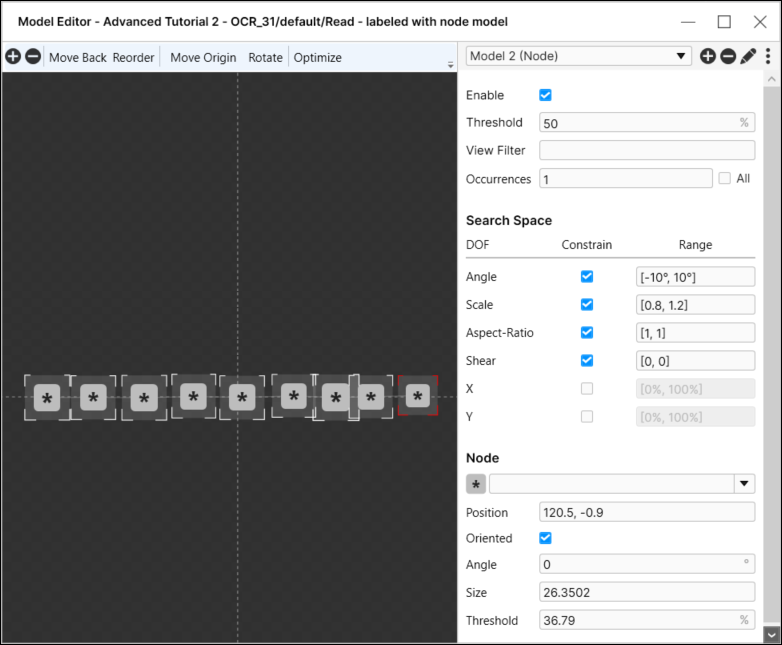
Task: Maximize the Model Editor window
Action: [x=724, y=22]
